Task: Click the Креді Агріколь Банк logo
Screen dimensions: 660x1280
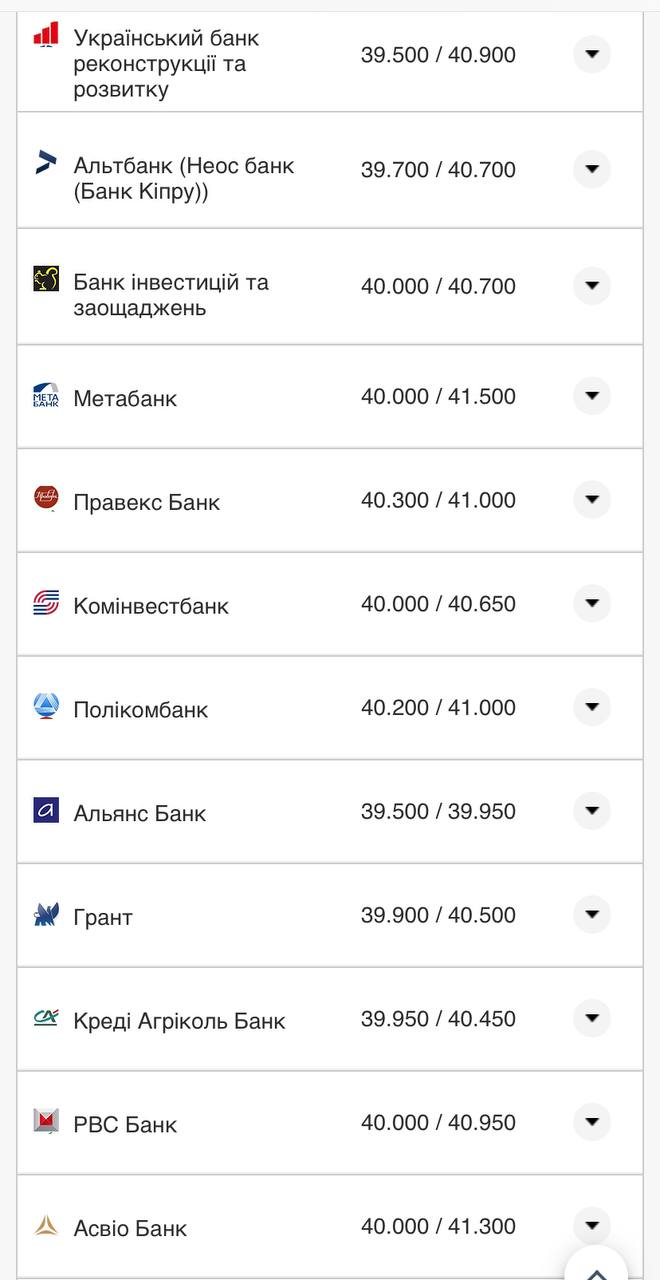Action: point(46,1018)
